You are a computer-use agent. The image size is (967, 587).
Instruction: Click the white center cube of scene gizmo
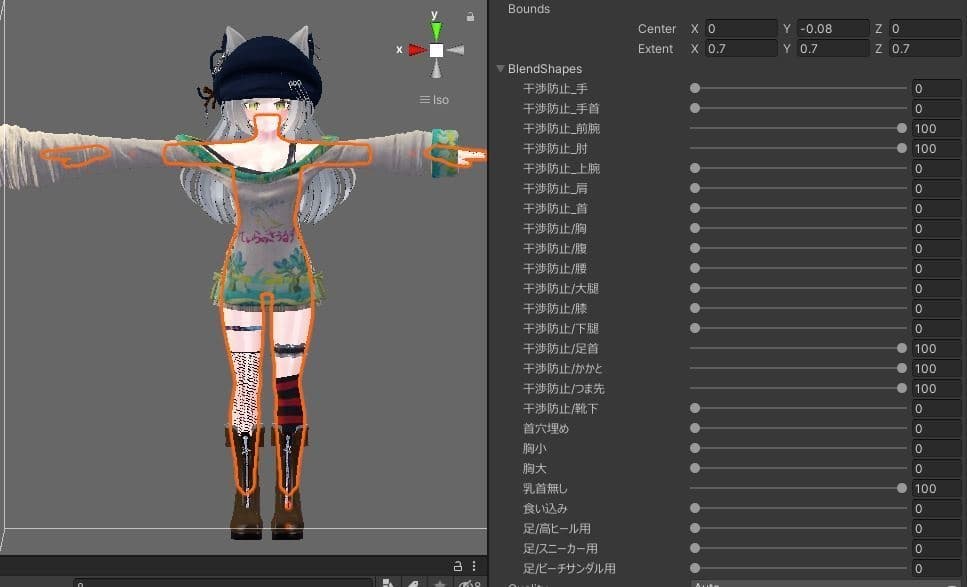(x=436, y=49)
